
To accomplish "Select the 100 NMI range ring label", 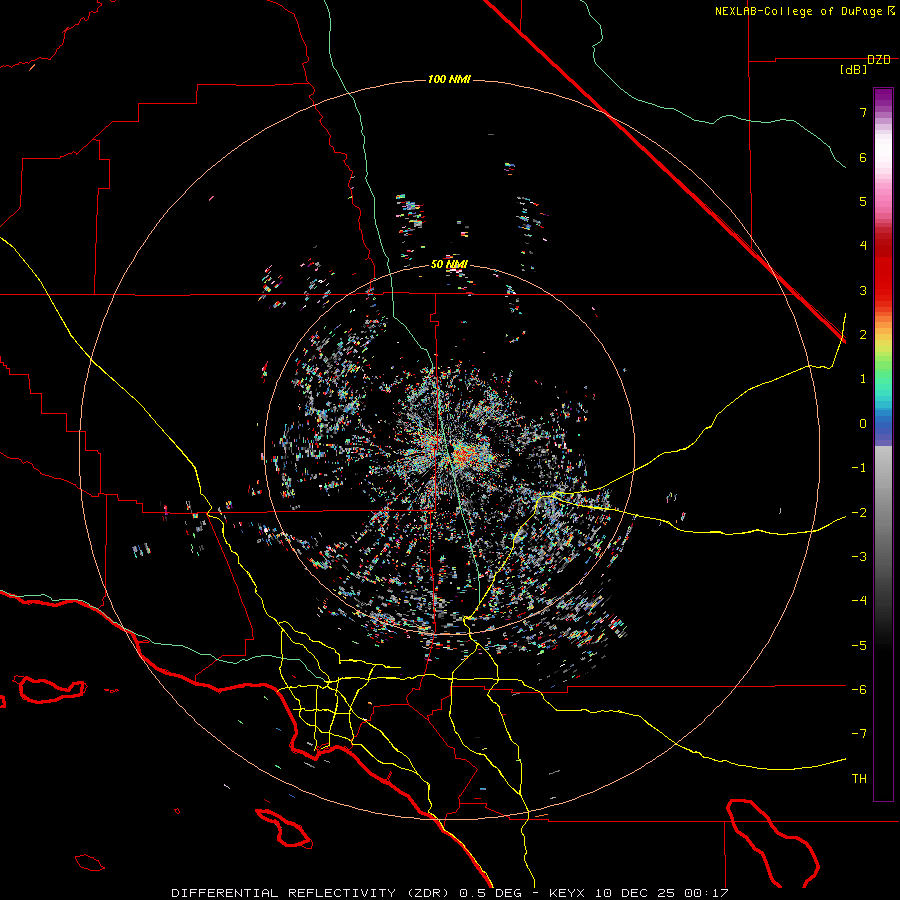I will [x=449, y=79].
